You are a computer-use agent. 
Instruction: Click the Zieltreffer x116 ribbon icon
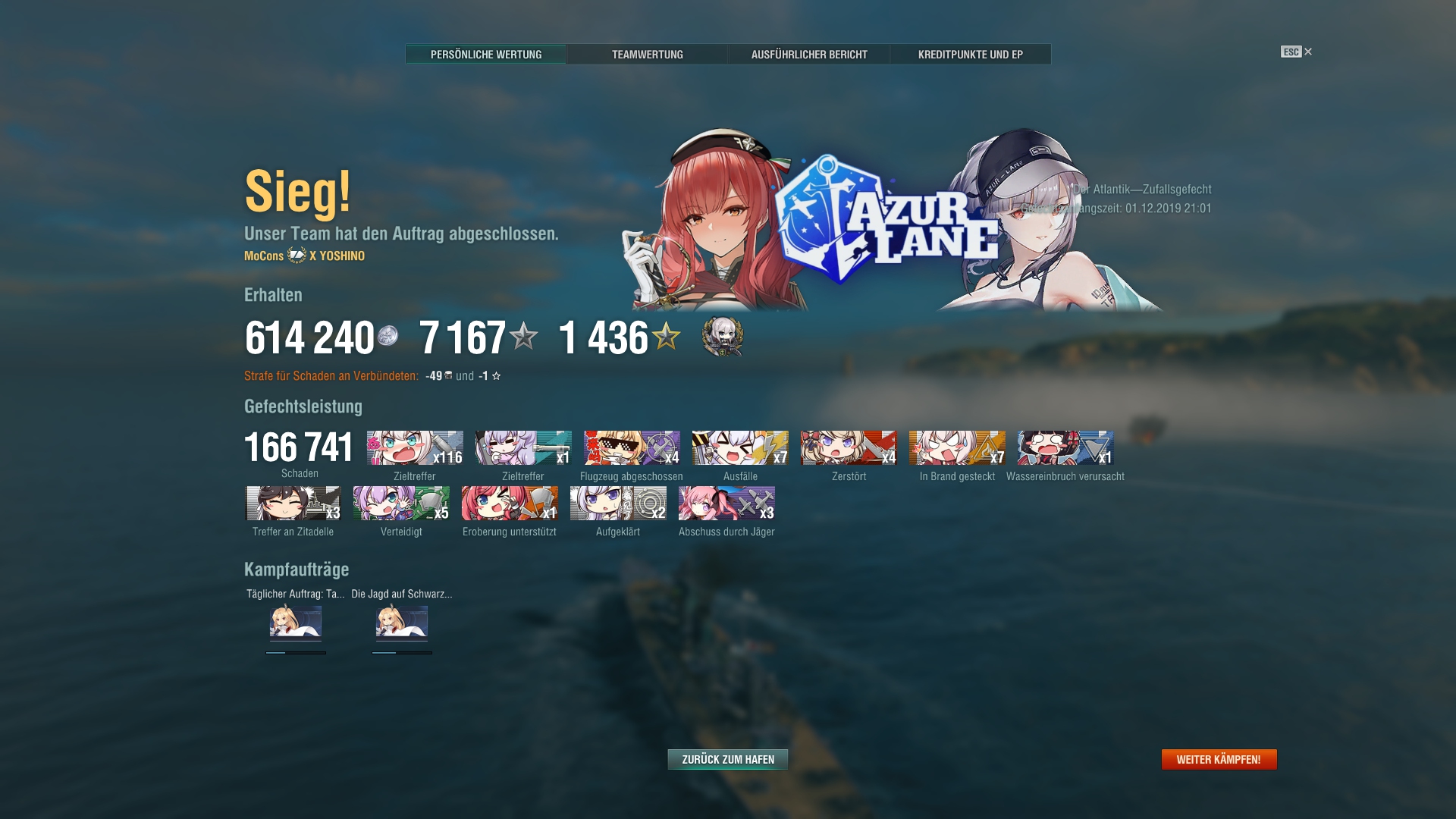click(x=415, y=448)
